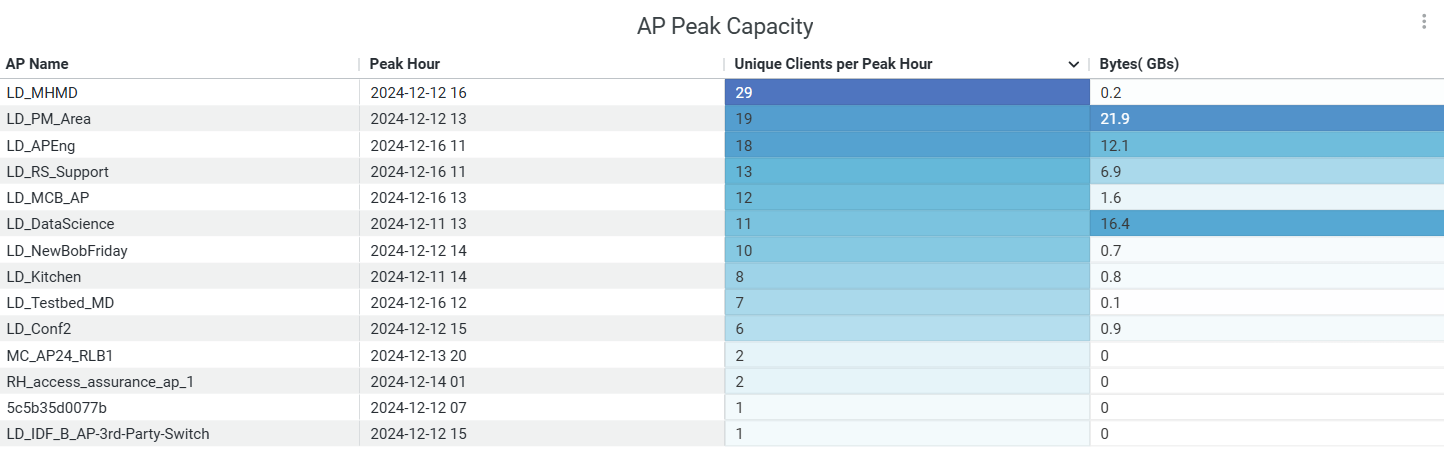Open the three-dot tile options menu

tap(1424, 22)
